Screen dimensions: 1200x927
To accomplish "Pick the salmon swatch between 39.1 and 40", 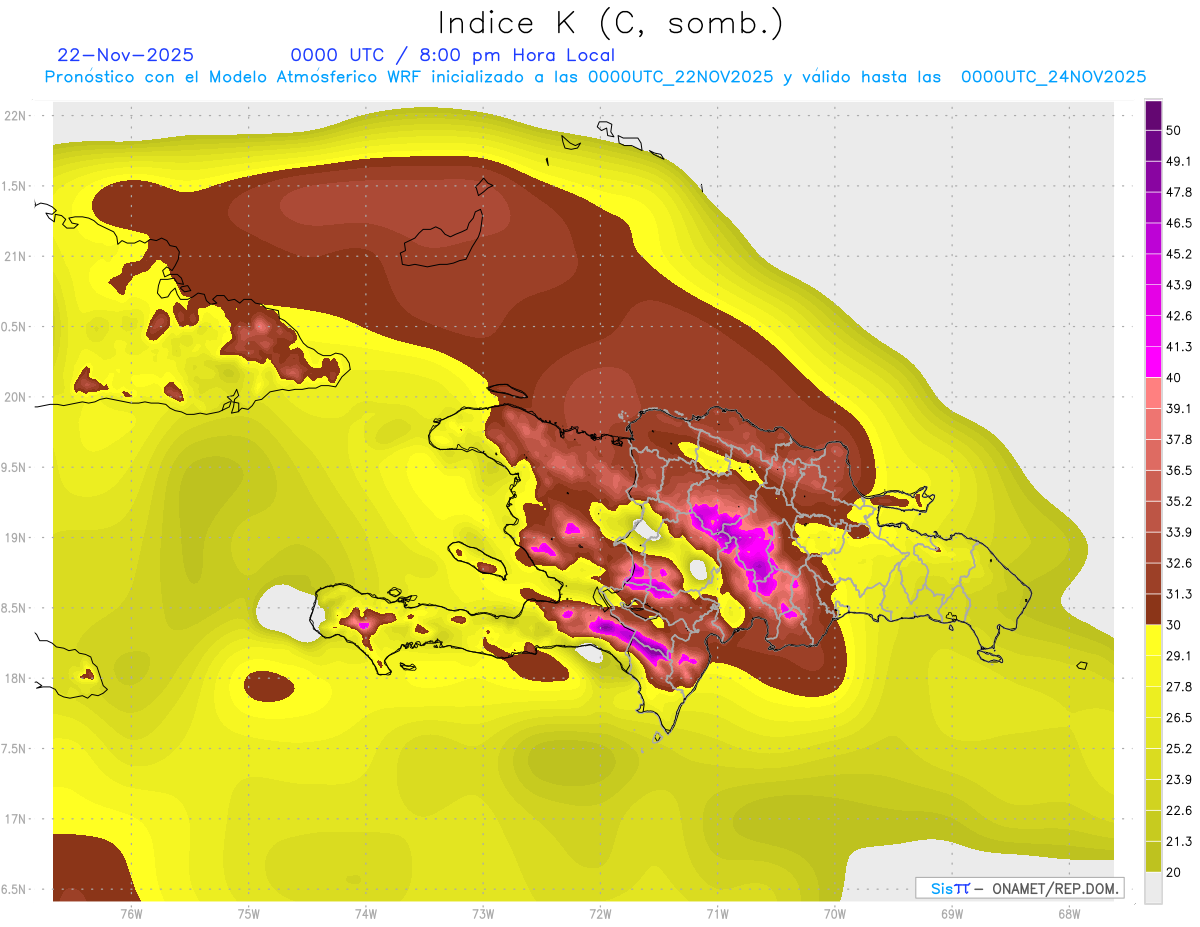I will tap(1154, 393).
